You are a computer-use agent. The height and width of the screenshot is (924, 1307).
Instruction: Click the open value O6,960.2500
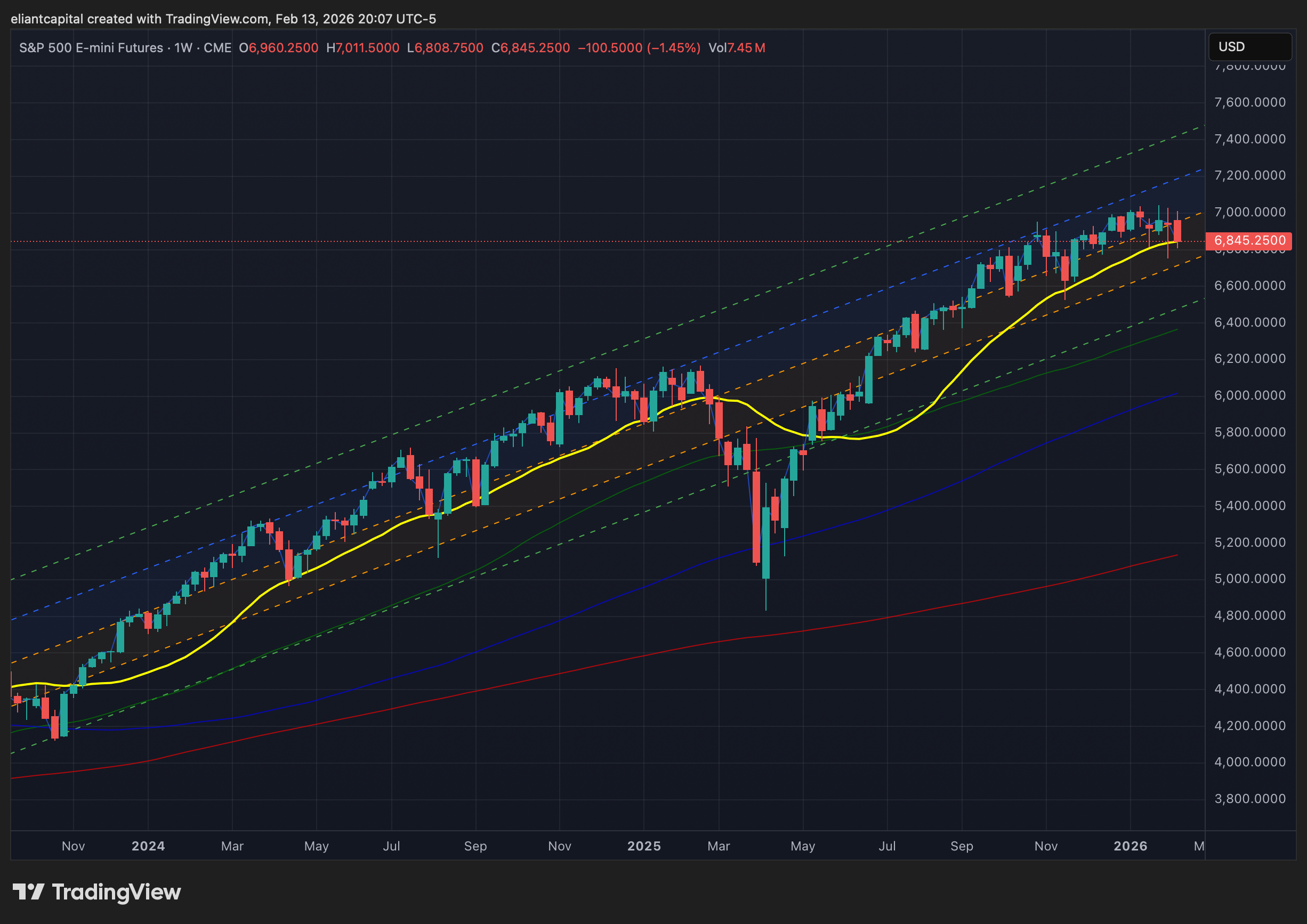tap(278, 48)
